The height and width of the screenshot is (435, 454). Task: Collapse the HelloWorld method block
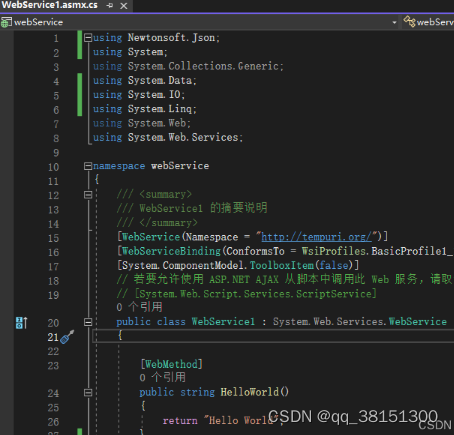[x=88, y=392]
